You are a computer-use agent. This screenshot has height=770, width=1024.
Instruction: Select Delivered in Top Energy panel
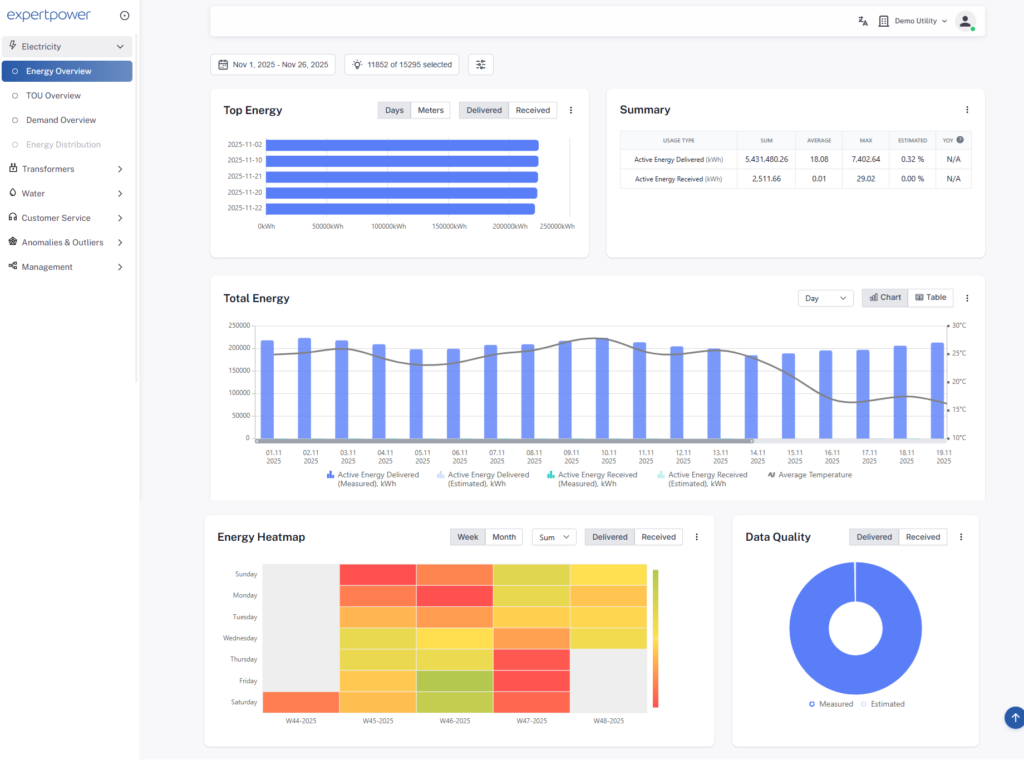tap(484, 110)
